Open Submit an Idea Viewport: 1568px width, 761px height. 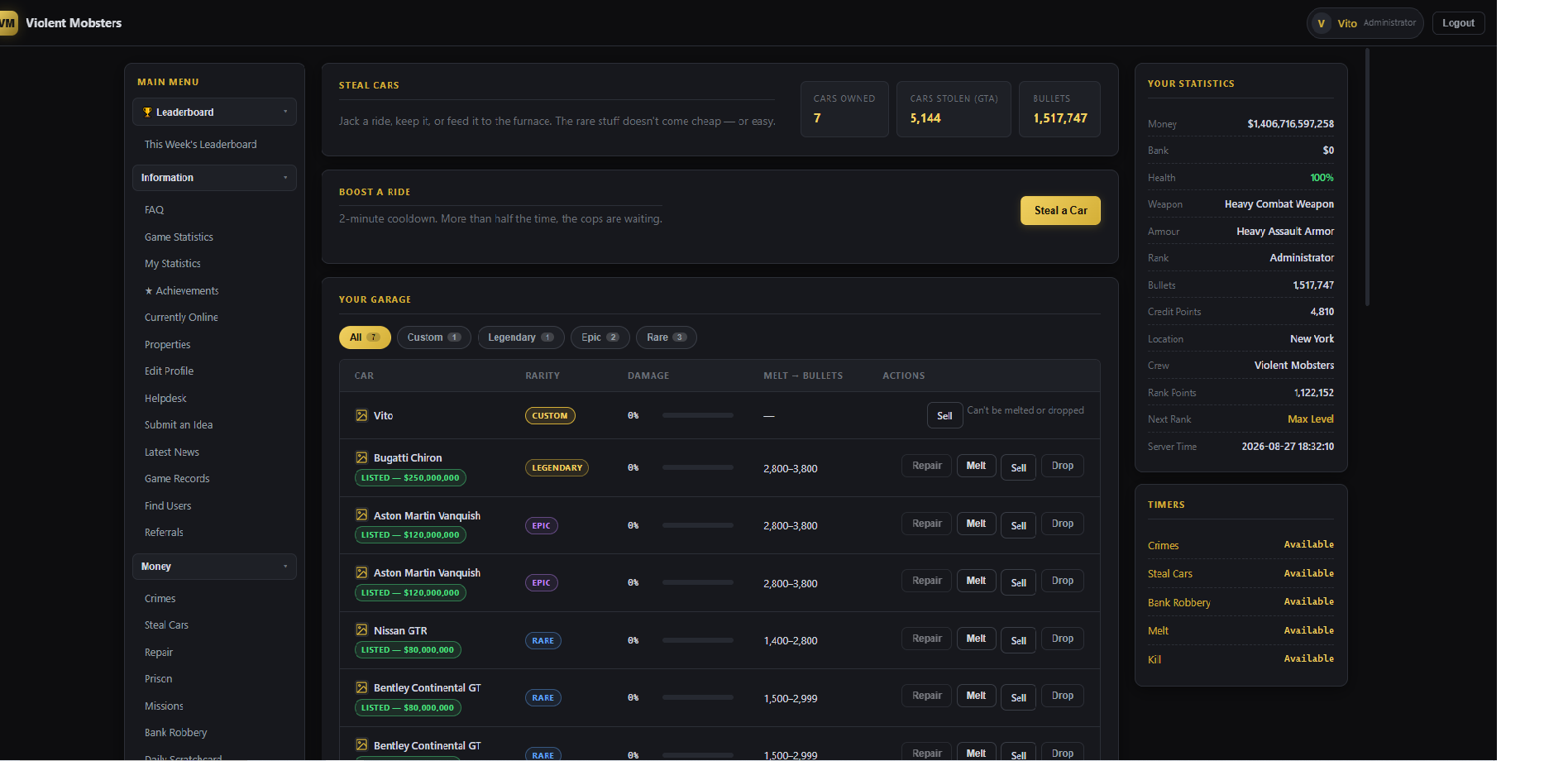click(x=179, y=425)
